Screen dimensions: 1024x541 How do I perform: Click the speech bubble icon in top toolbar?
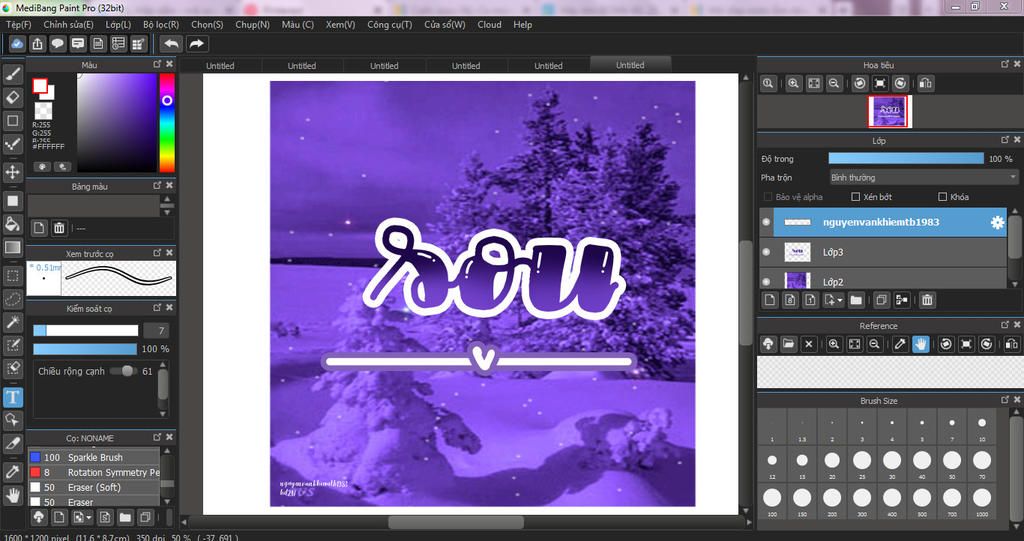point(57,44)
